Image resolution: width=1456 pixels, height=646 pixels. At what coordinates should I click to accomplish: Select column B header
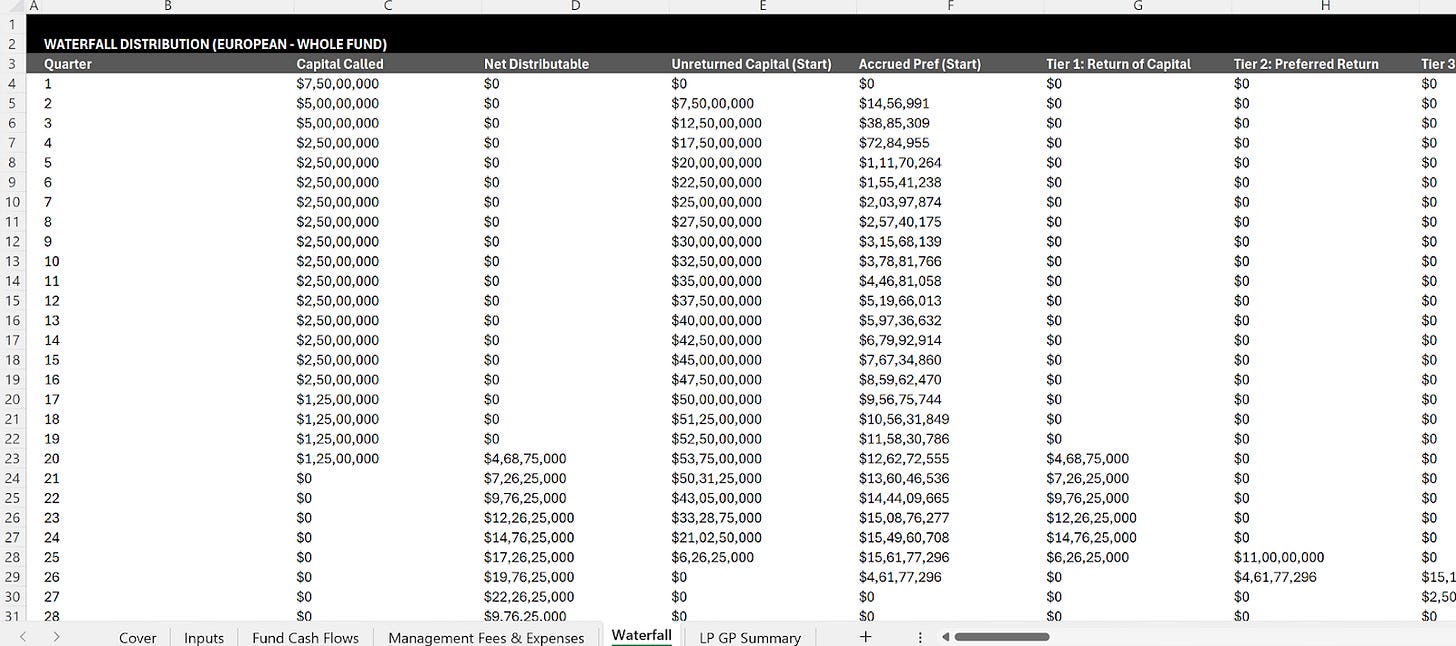(167, 6)
